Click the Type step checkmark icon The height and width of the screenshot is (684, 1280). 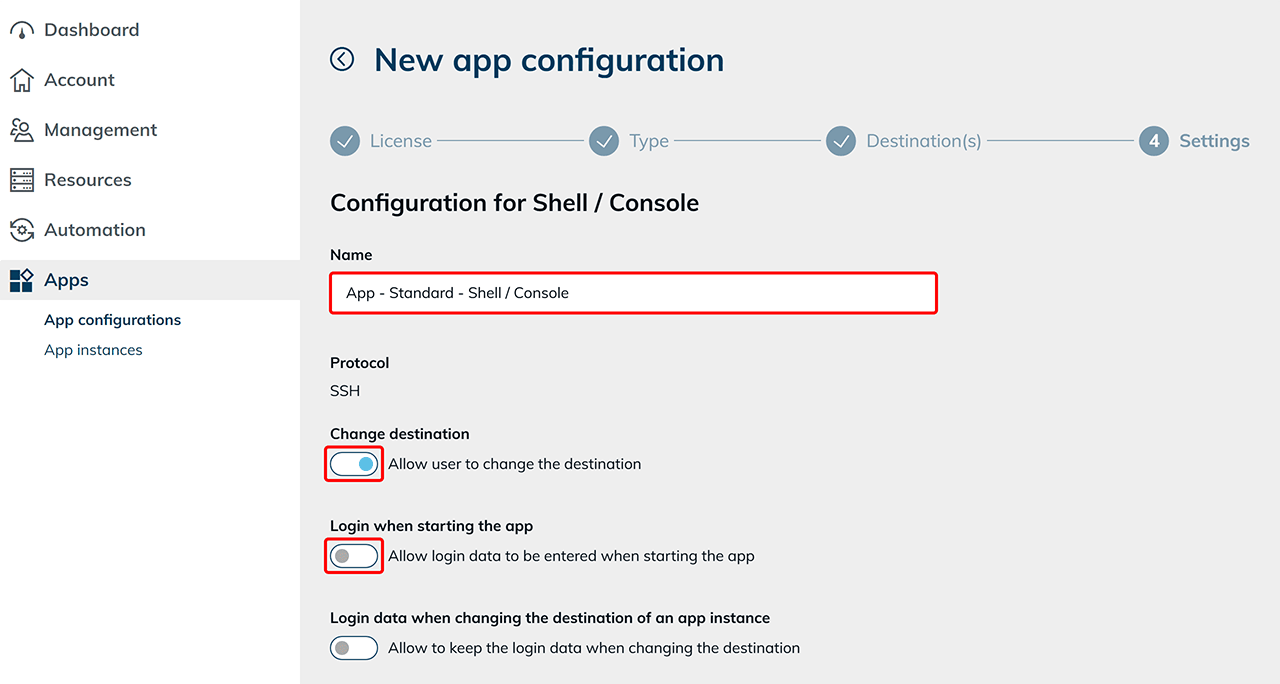[x=604, y=141]
